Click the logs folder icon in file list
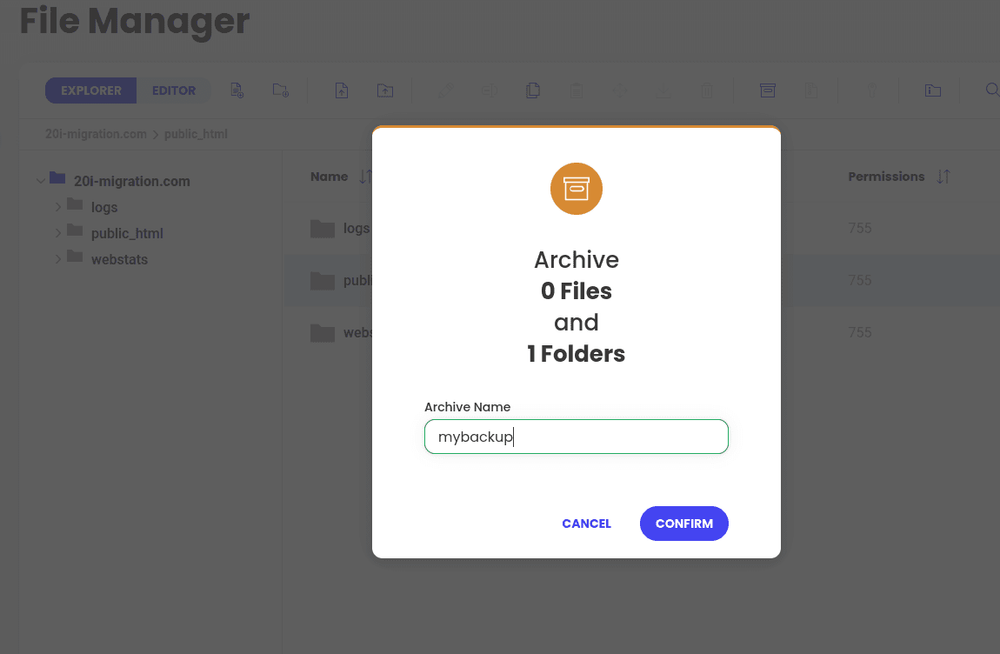Screen dimensions: 1000x654 point(323,228)
